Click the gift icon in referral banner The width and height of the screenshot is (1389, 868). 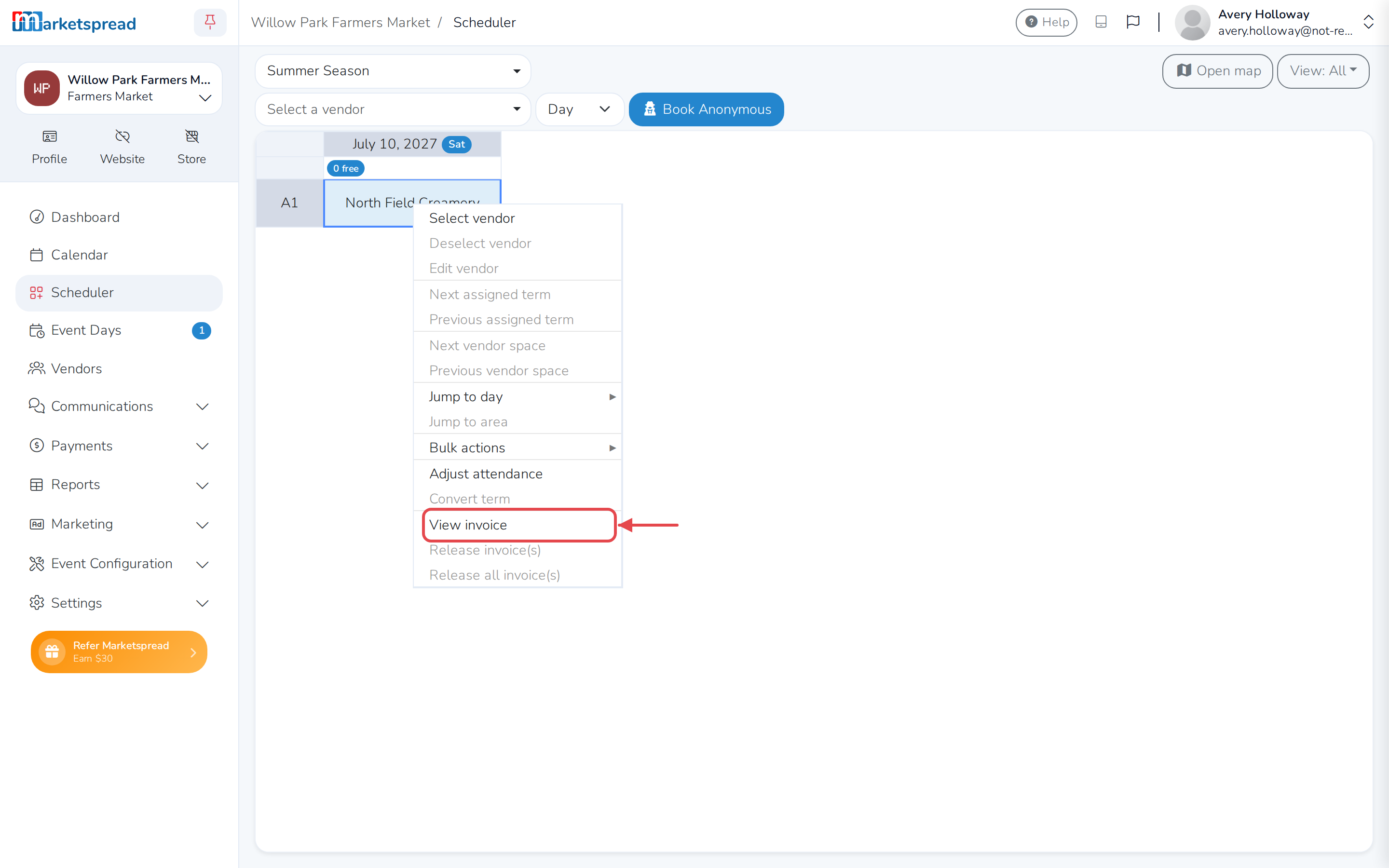[52, 652]
